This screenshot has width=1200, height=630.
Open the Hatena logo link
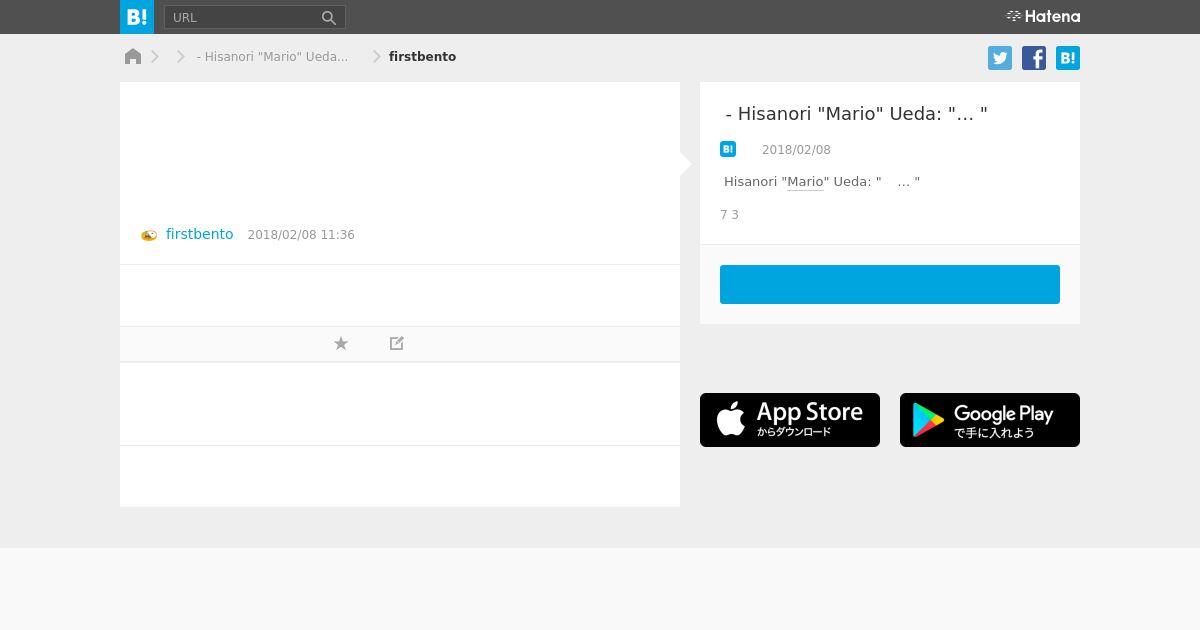click(x=1043, y=16)
